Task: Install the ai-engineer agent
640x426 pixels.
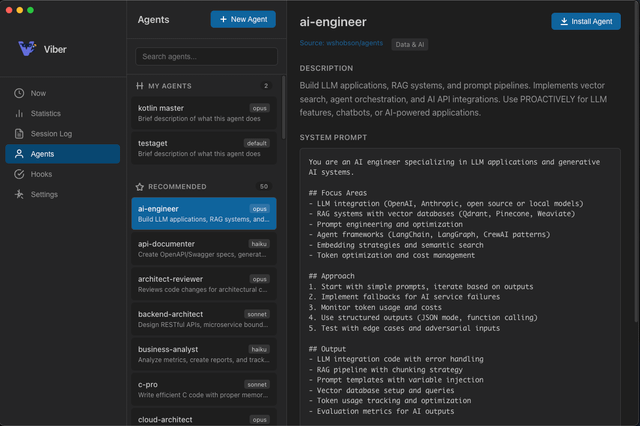Action: coord(586,21)
